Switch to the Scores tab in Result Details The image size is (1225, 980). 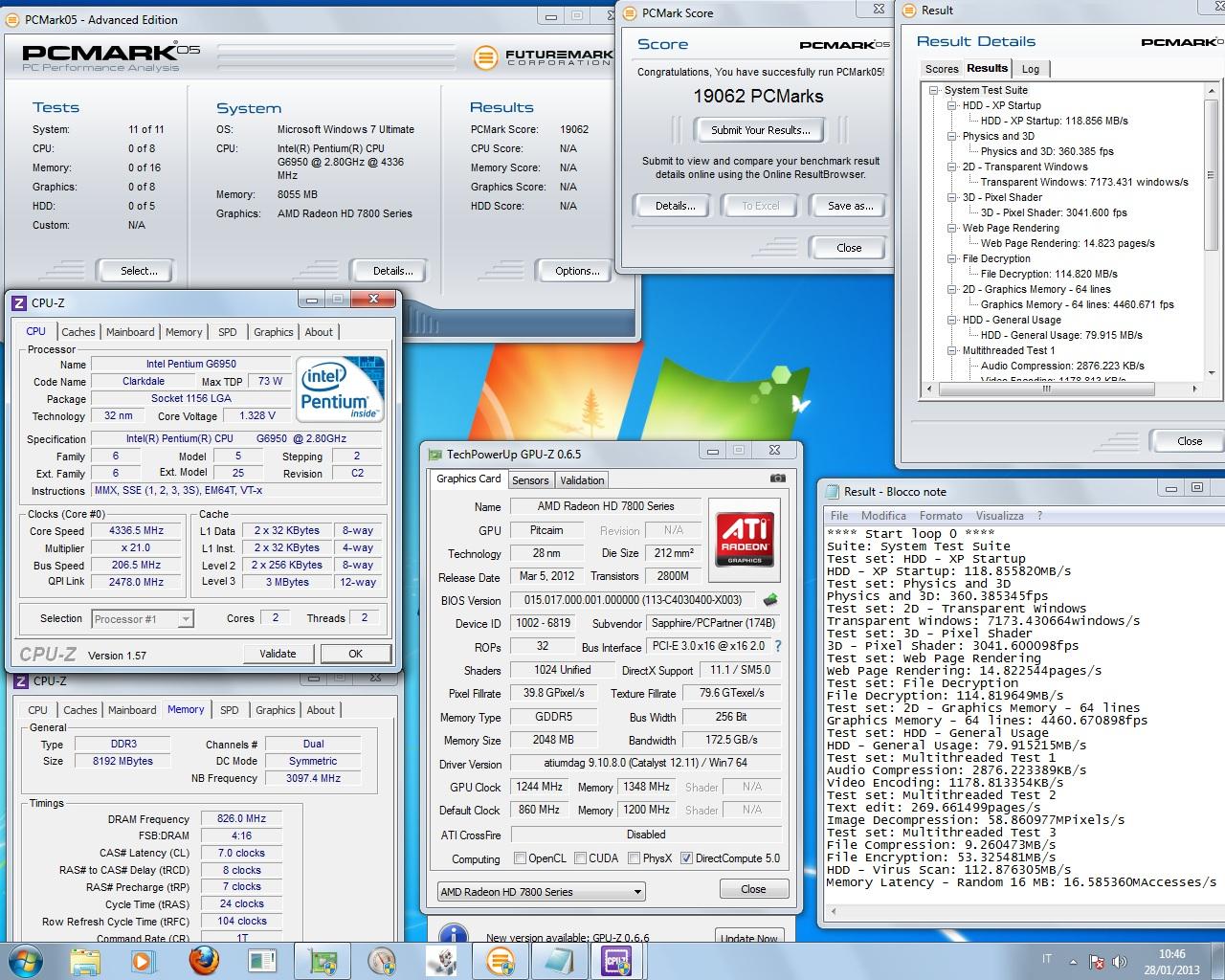coord(942,69)
